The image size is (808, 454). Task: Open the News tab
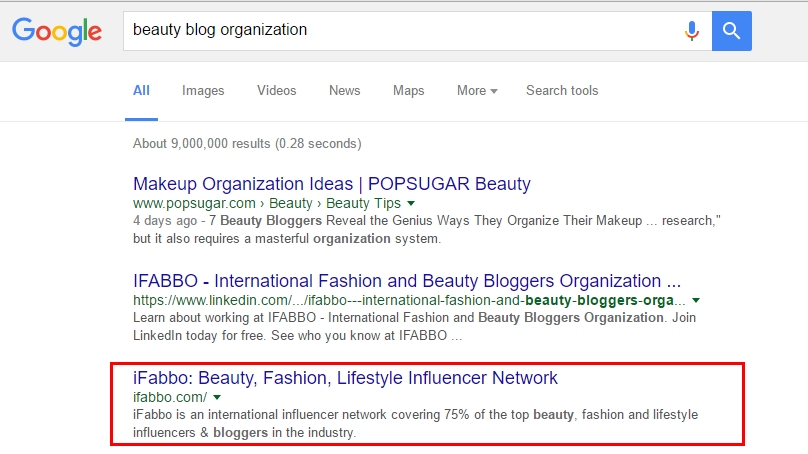(345, 91)
